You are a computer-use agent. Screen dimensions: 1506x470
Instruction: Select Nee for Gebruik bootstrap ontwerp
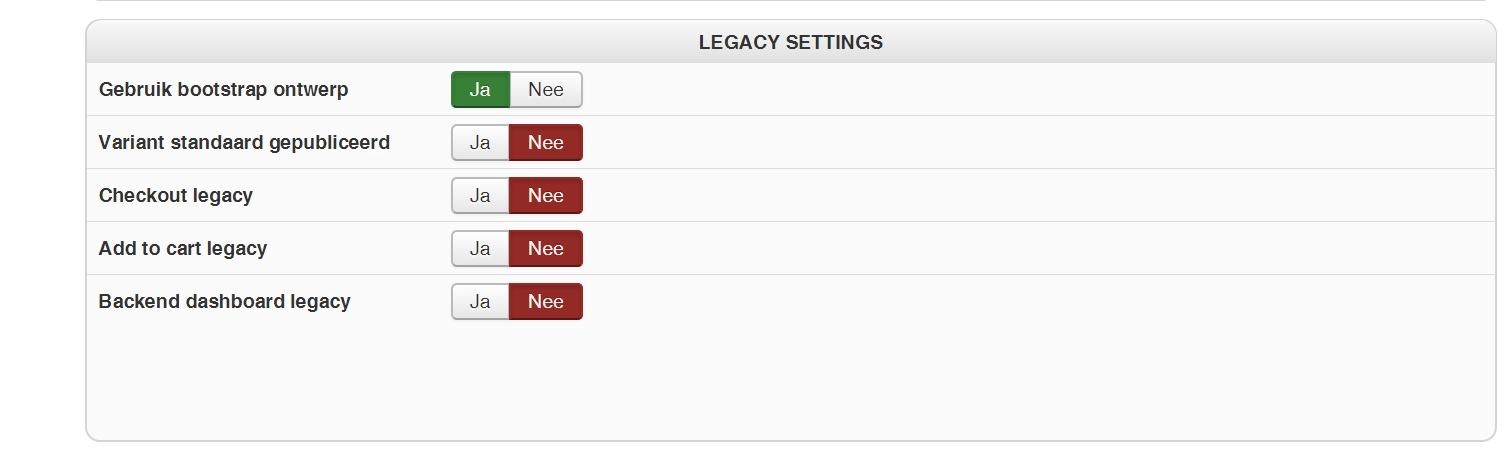click(546, 89)
